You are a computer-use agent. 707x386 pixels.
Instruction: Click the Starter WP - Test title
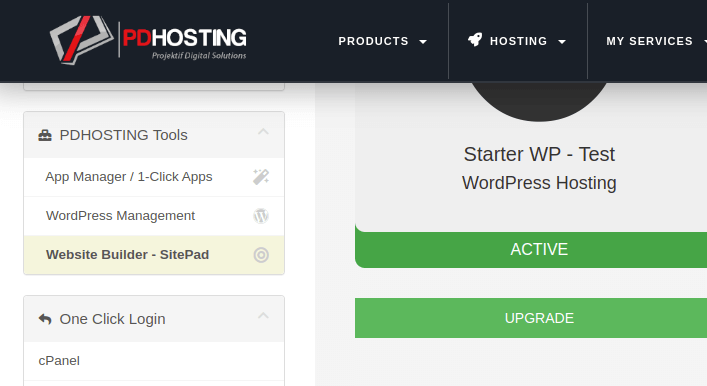coord(539,154)
